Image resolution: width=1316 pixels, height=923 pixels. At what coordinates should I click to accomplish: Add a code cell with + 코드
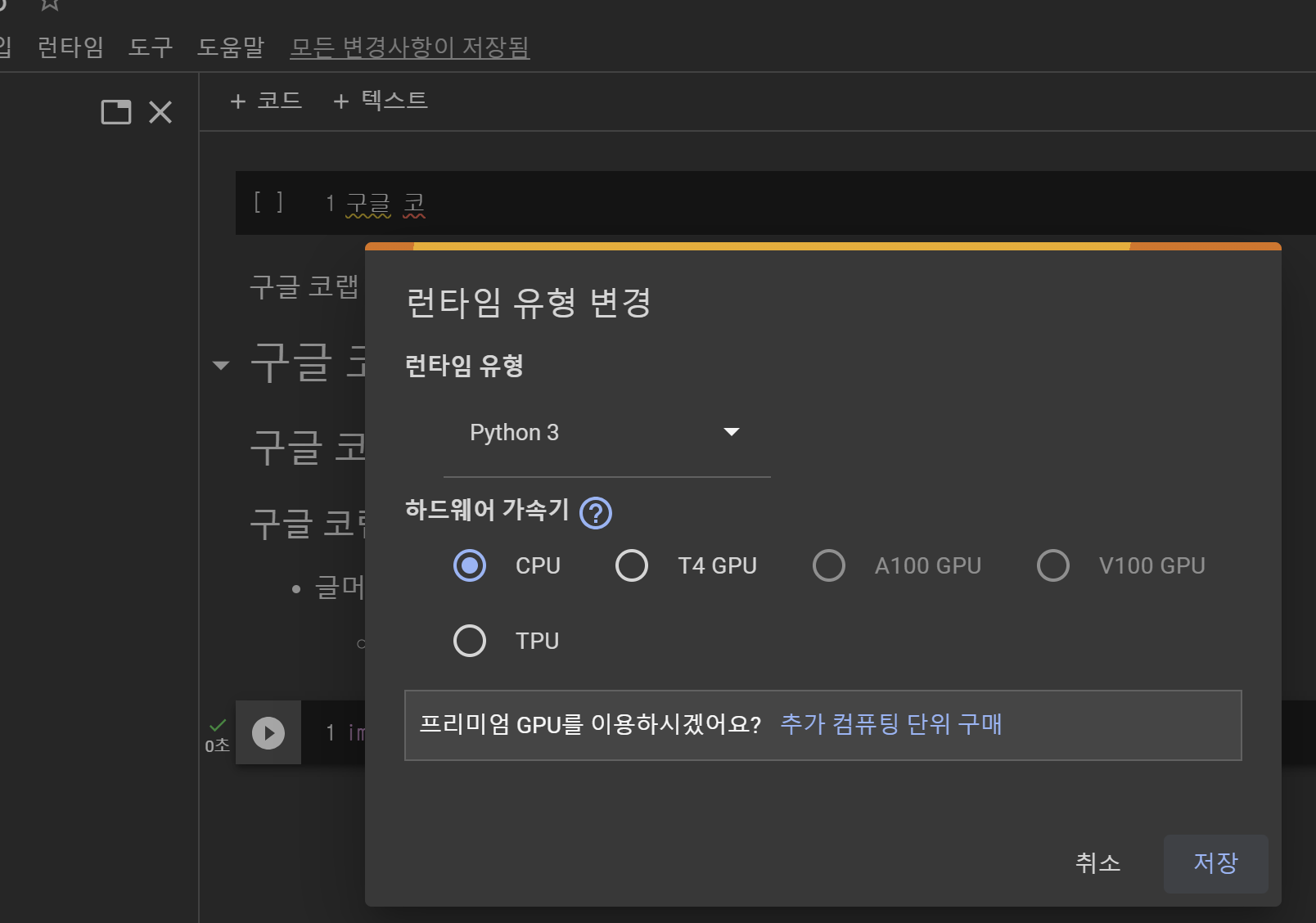tap(266, 101)
